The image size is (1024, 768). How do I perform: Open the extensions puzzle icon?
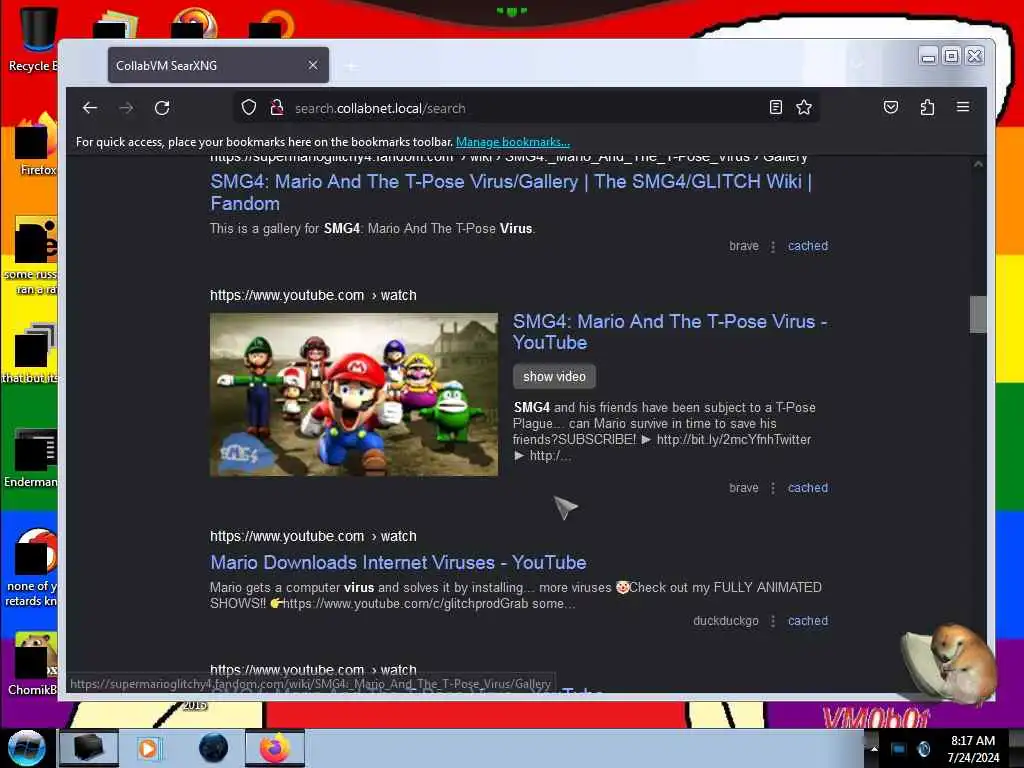tap(927, 107)
